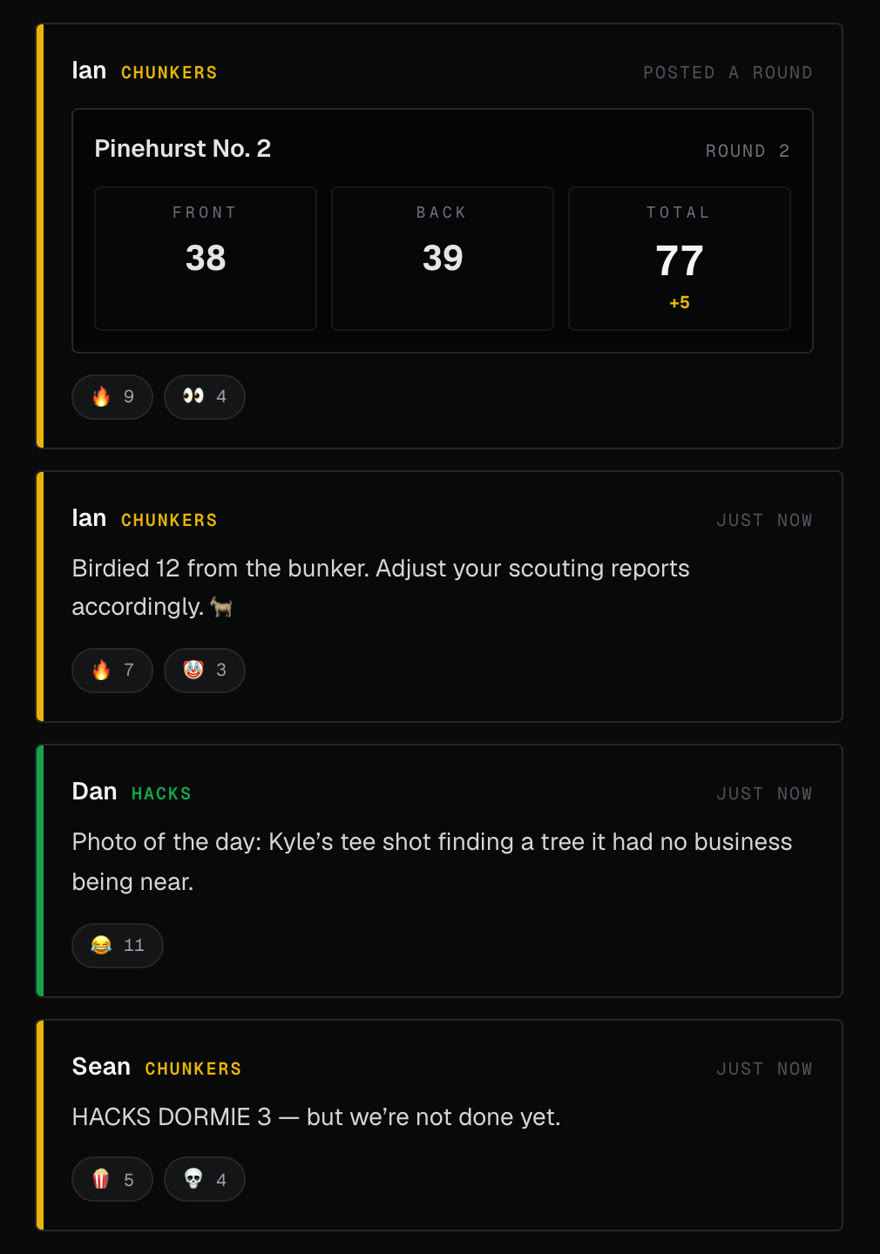Click popcorn reaction on Sean's post
Viewport: 880px width, 1254px height.
point(112,1180)
